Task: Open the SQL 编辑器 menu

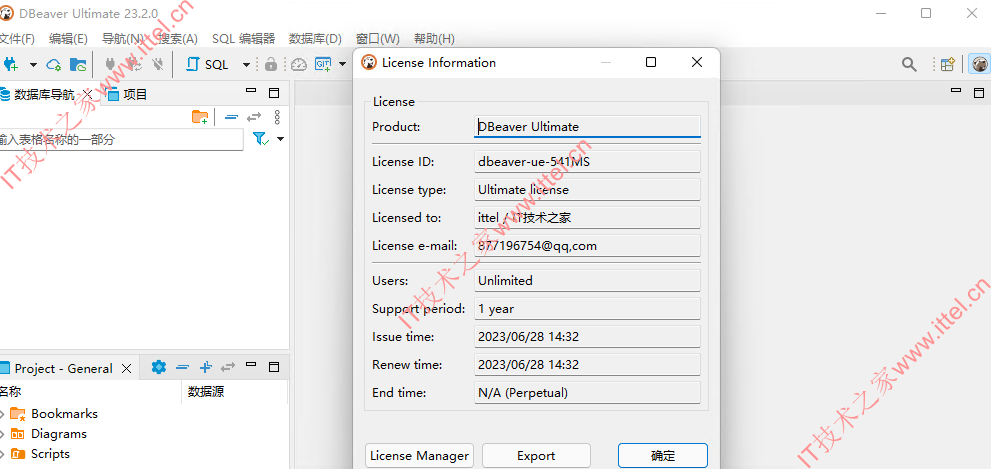Action: tap(243, 39)
